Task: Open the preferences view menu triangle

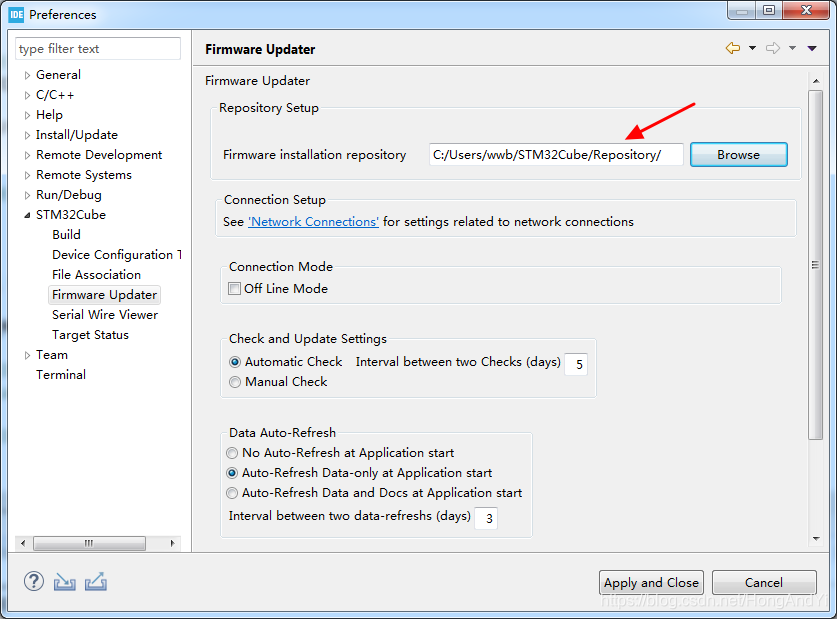Action: coord(812,49)
